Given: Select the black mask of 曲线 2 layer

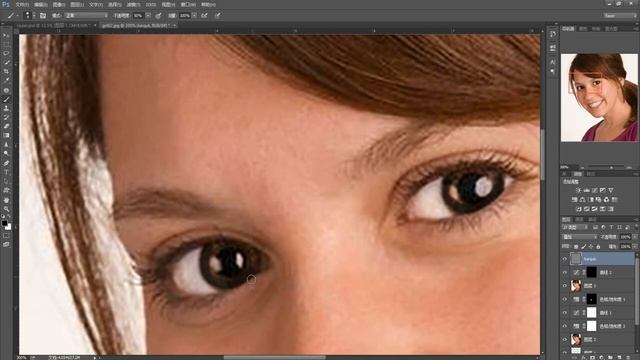Looking at the screenshot, I should (591, 272).
